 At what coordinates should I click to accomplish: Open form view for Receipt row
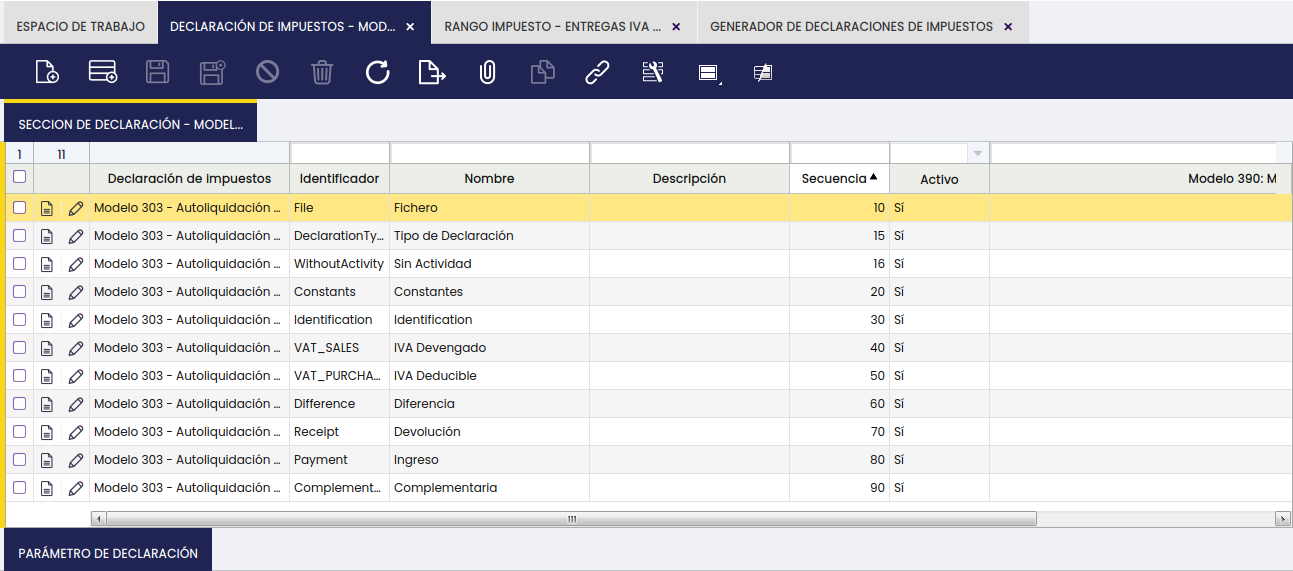[47, 432]
